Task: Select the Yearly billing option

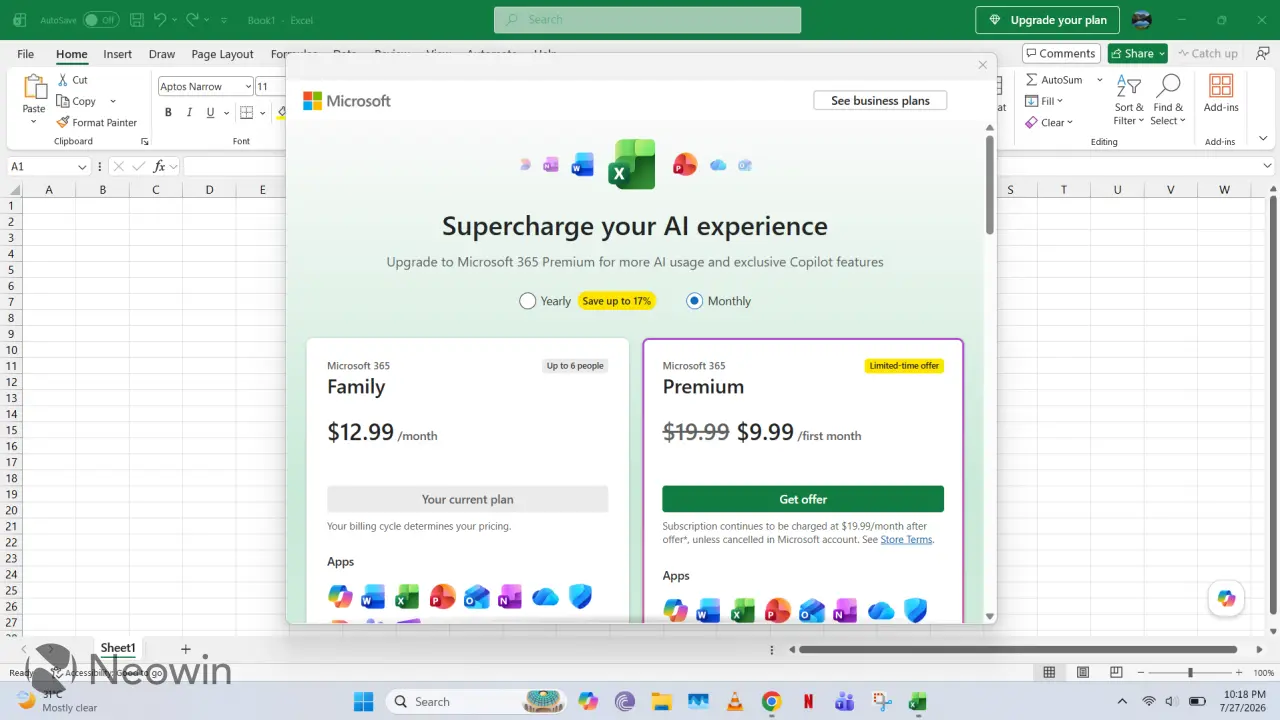Action: [528, 301]
